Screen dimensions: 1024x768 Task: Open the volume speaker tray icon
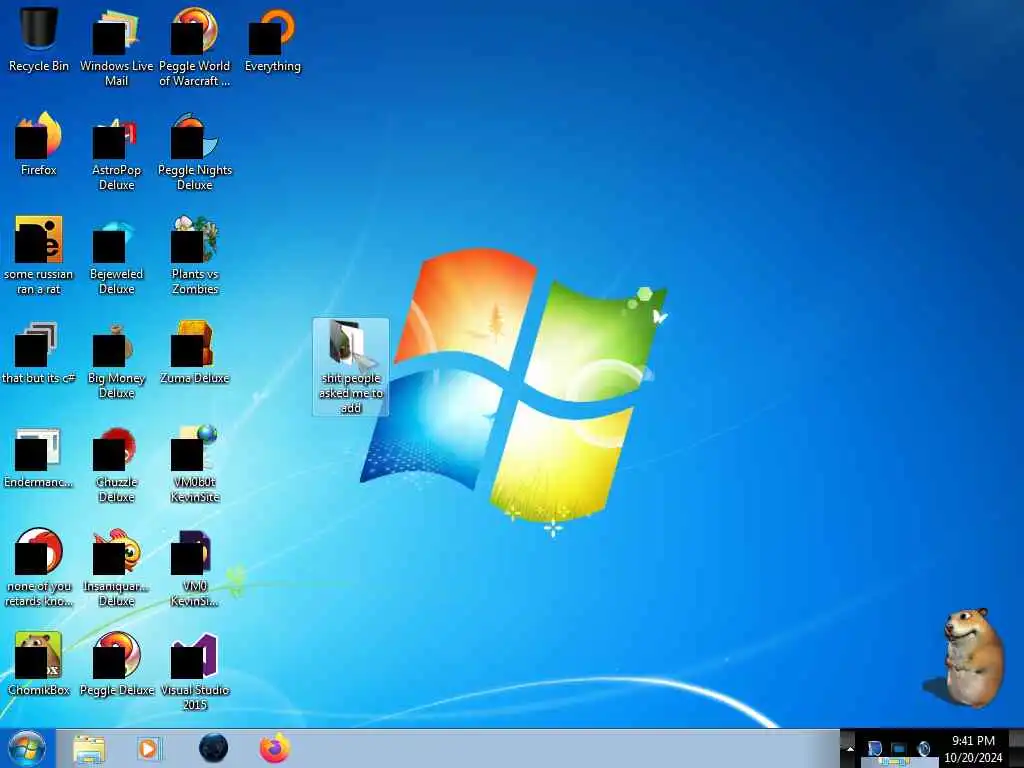coord(923,748)
